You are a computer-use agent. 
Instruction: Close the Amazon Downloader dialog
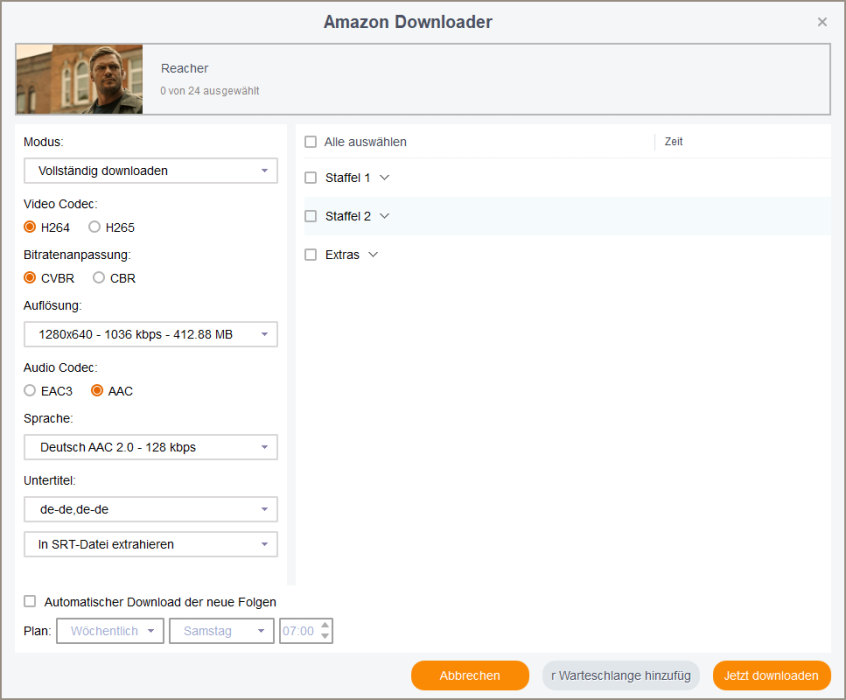point(822,22)
